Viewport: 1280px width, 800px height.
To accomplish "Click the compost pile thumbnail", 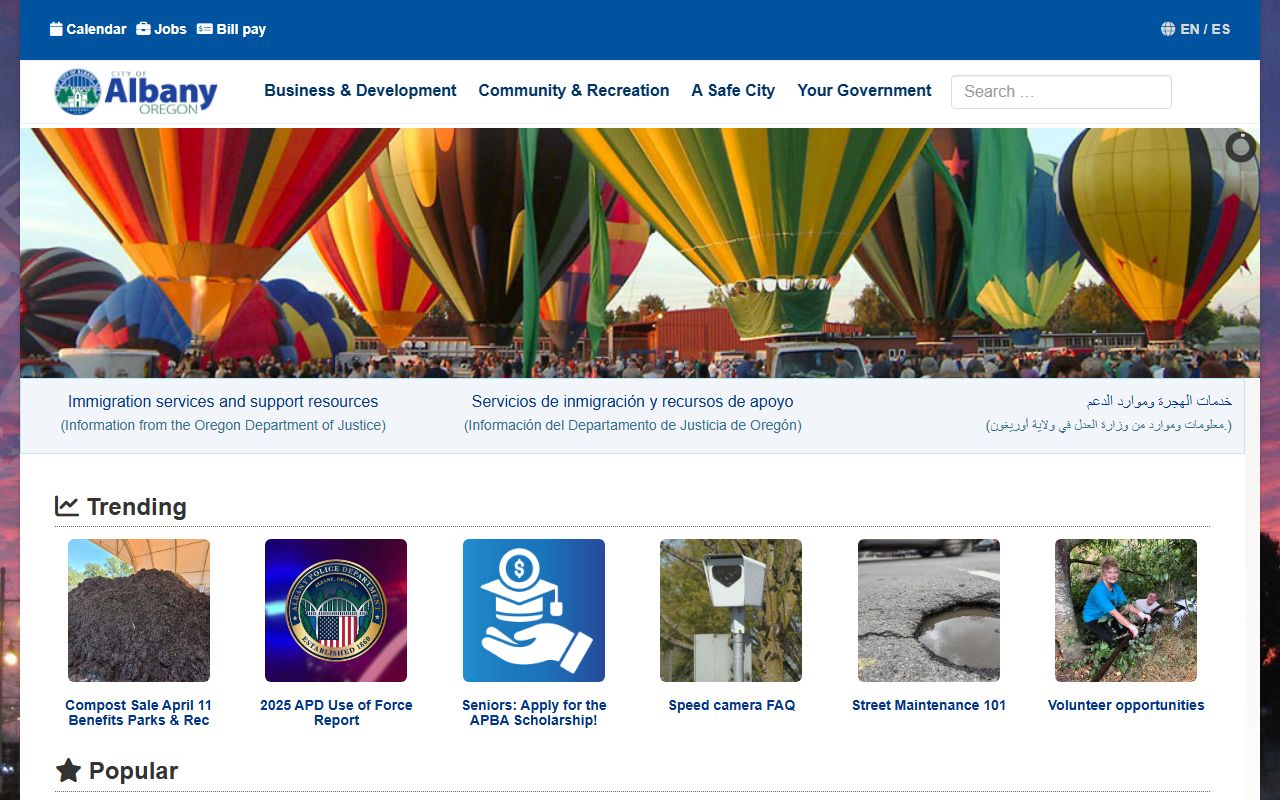I will pyautogui.click(x=139, y=611).
